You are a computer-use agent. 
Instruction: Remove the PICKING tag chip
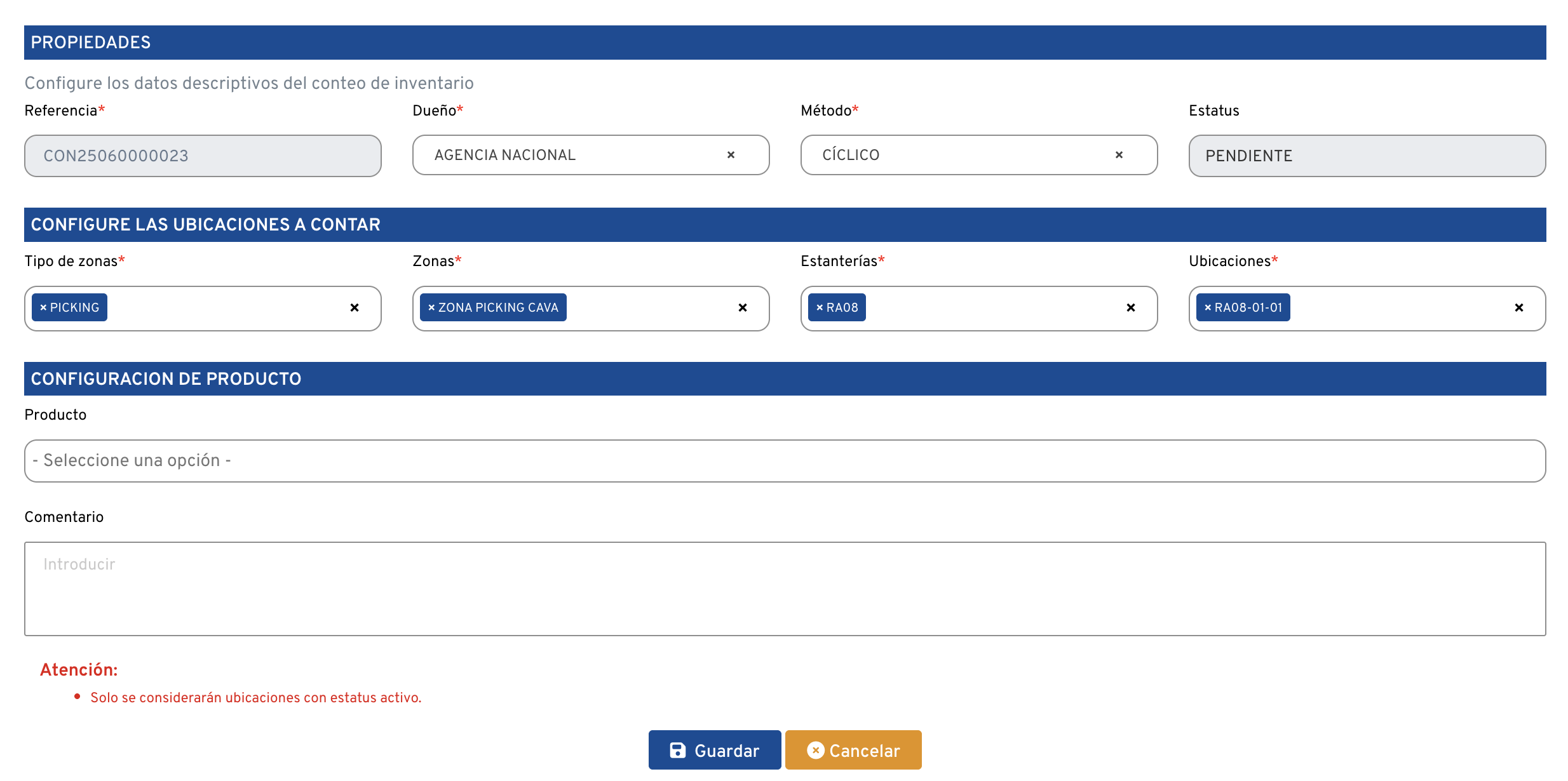(x=43, y=308)
